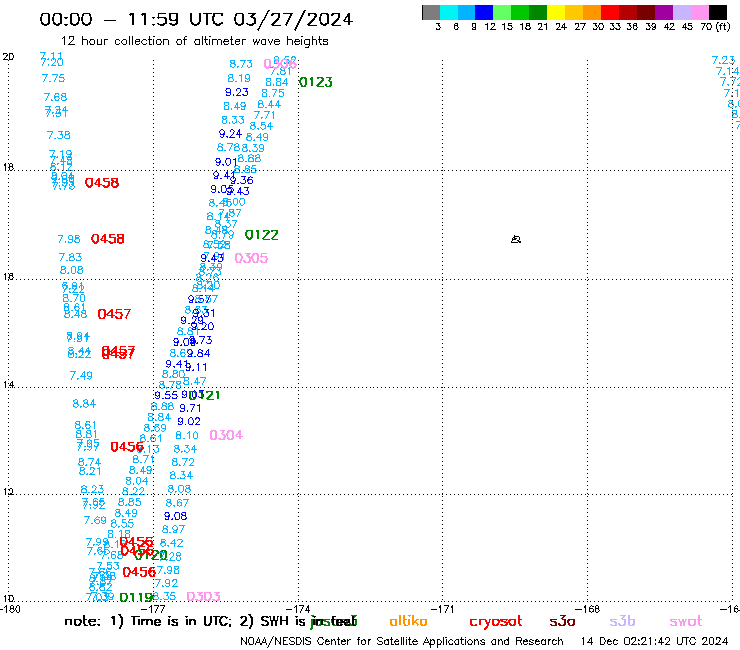This screenshot has height=650, width=740.
Task: Click subtitle '12 hour collection of altimeter wave heights'
Action: (194, 41)
